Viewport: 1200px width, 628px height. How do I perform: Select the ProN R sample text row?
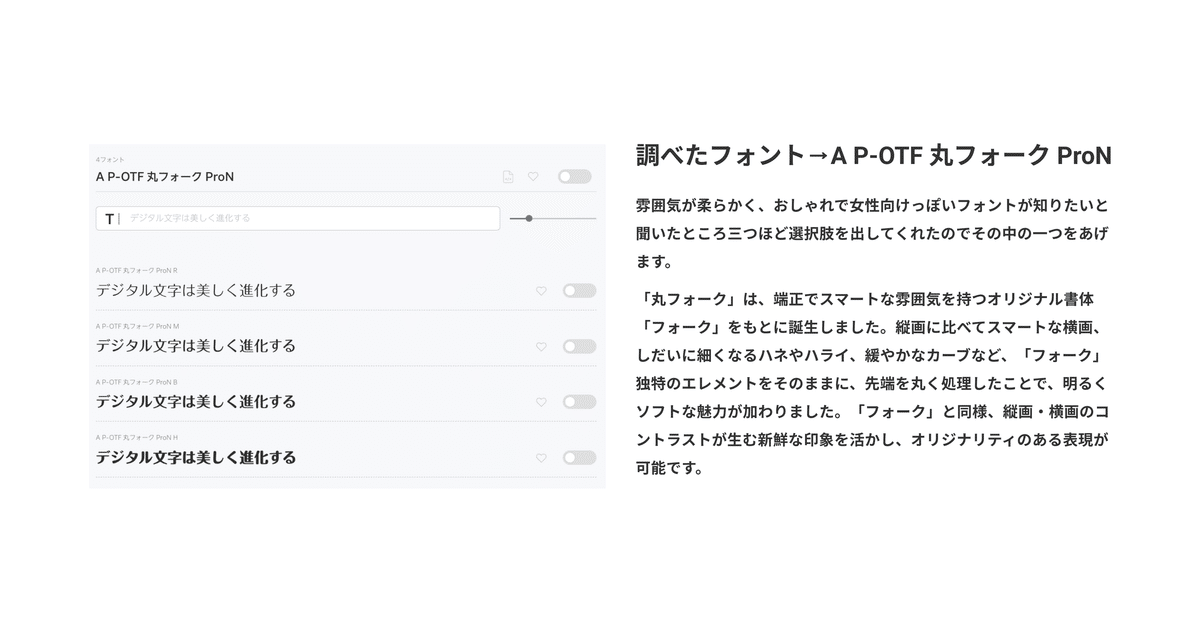tap(196, 291)
